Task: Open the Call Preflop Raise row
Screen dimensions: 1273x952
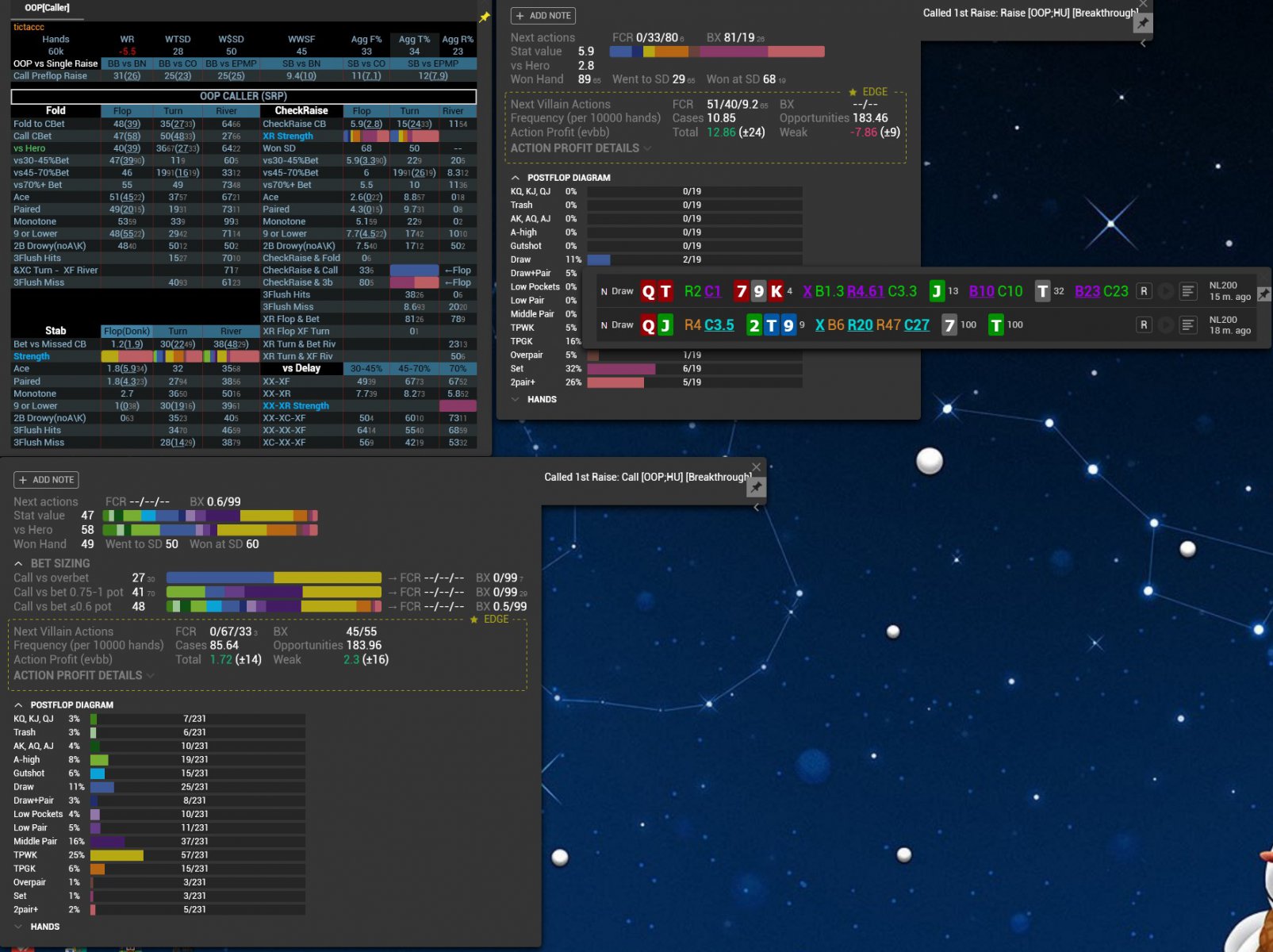Action: 50,76
